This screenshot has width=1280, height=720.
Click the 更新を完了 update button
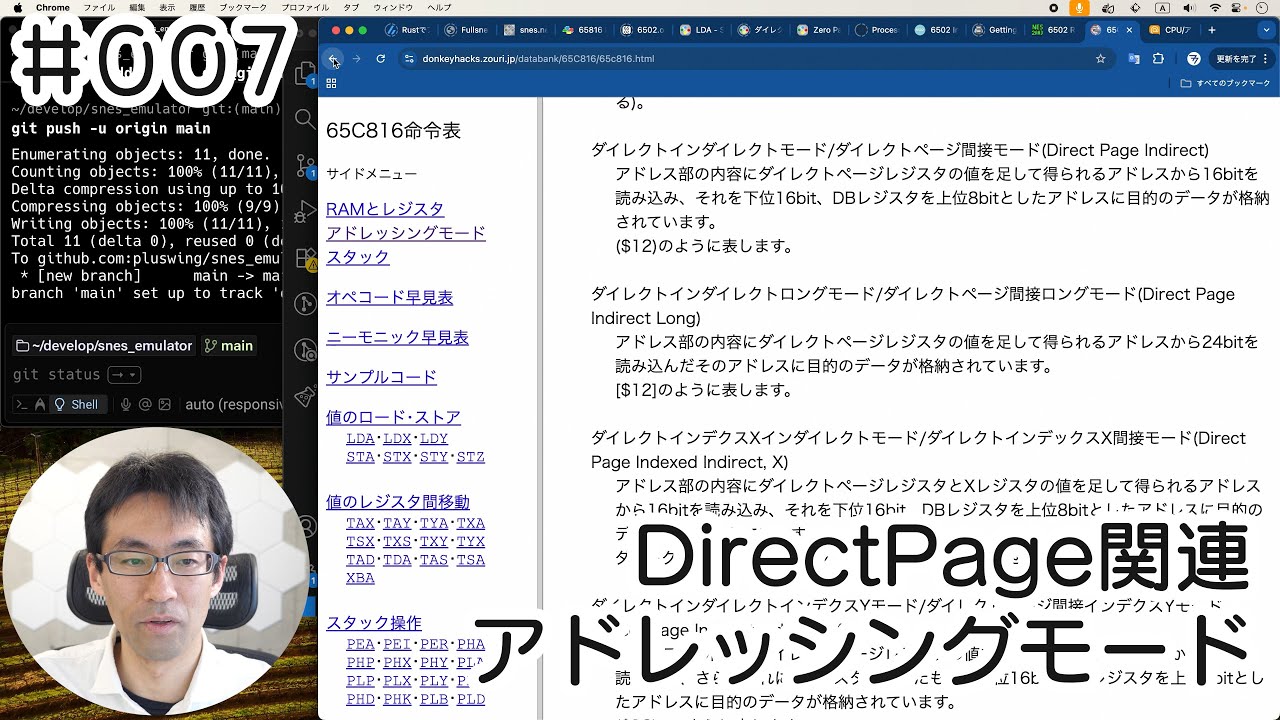[x=1240, y=59]
